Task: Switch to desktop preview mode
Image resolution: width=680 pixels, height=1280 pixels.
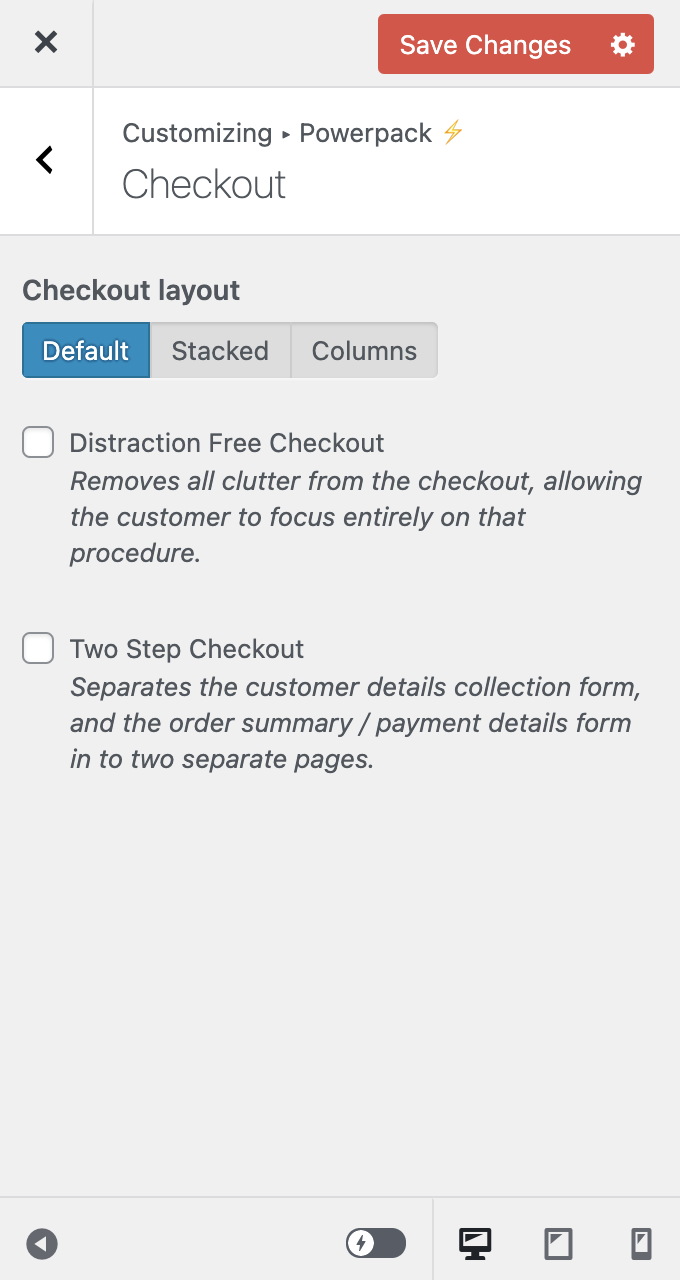Action: [475, 1243]
